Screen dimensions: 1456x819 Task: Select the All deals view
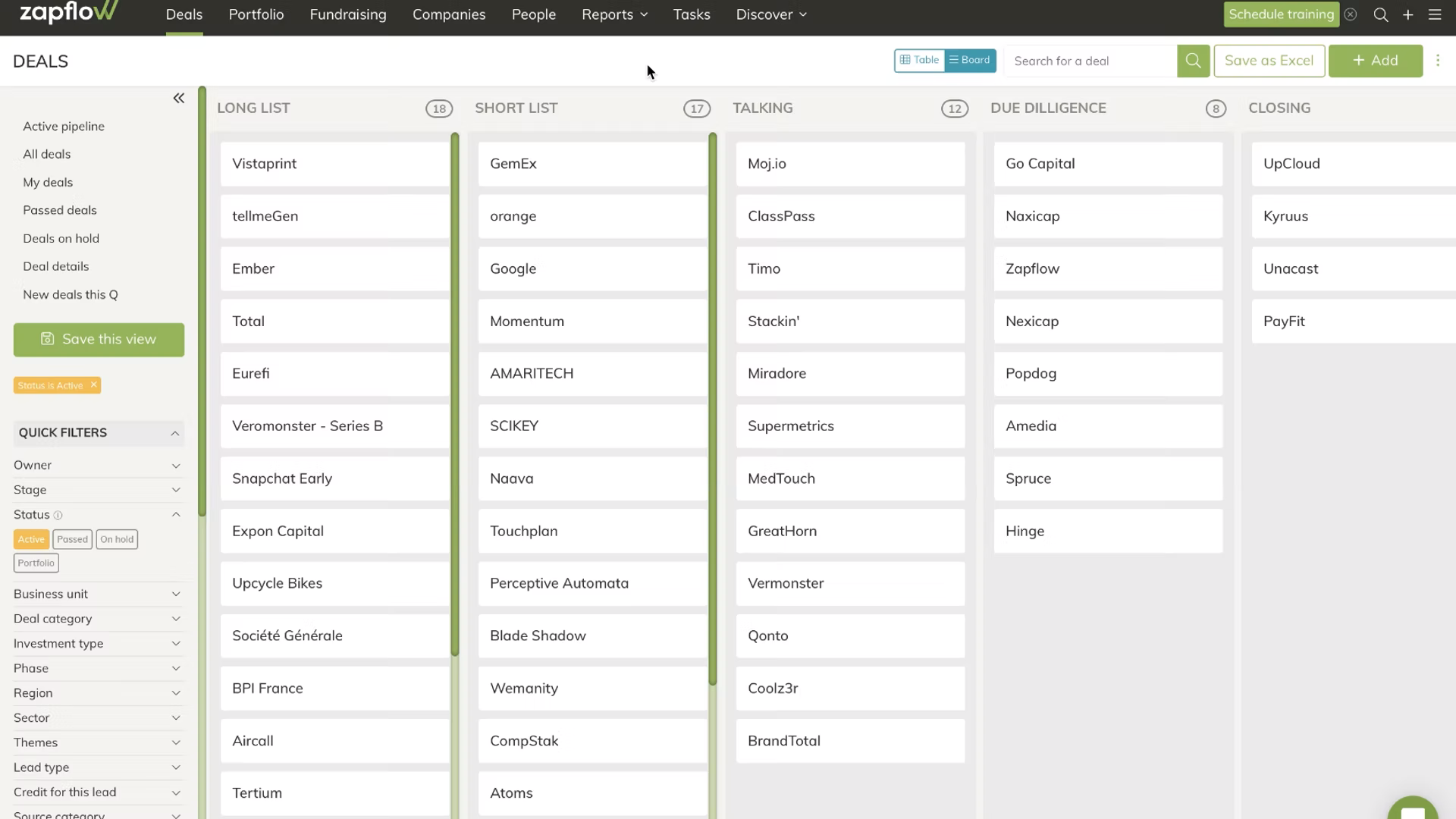tap(46, 154)
